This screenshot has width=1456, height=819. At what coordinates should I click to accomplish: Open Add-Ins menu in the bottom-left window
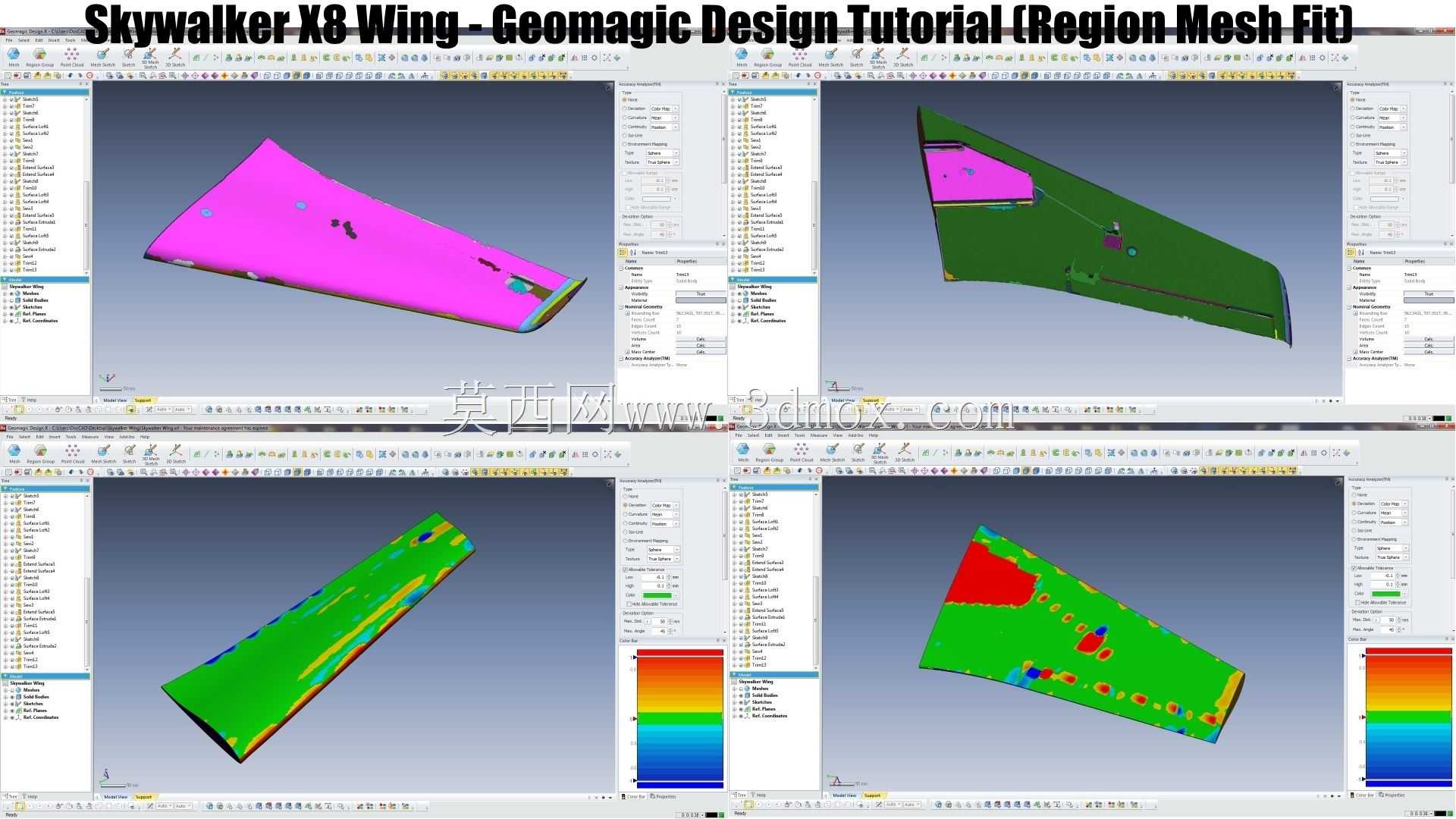click(x=127, y=437)
